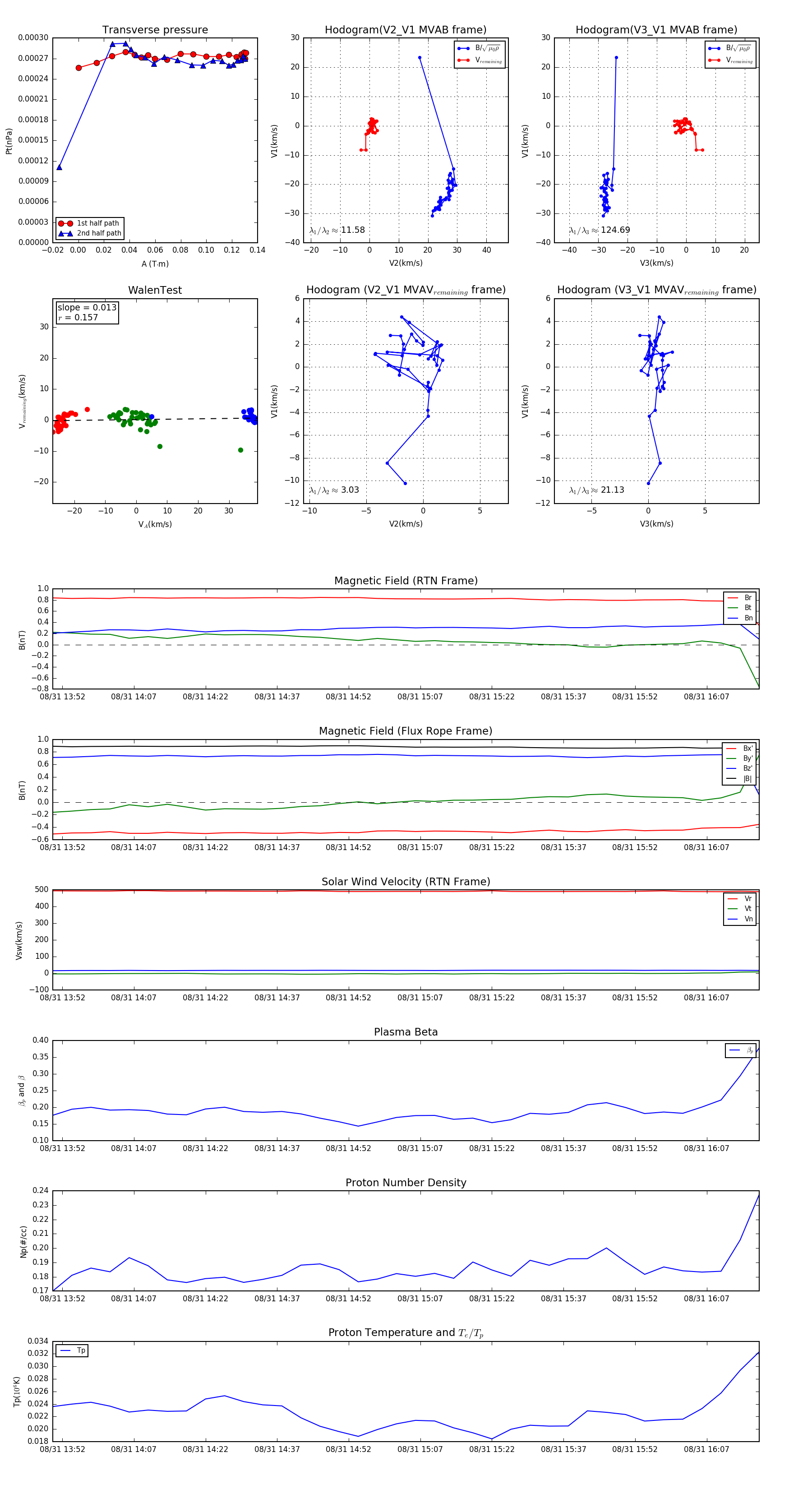Screen dimensions: 812x1489
Task: Select the 'Vr' legend entry
Action: tap(740, 899)
